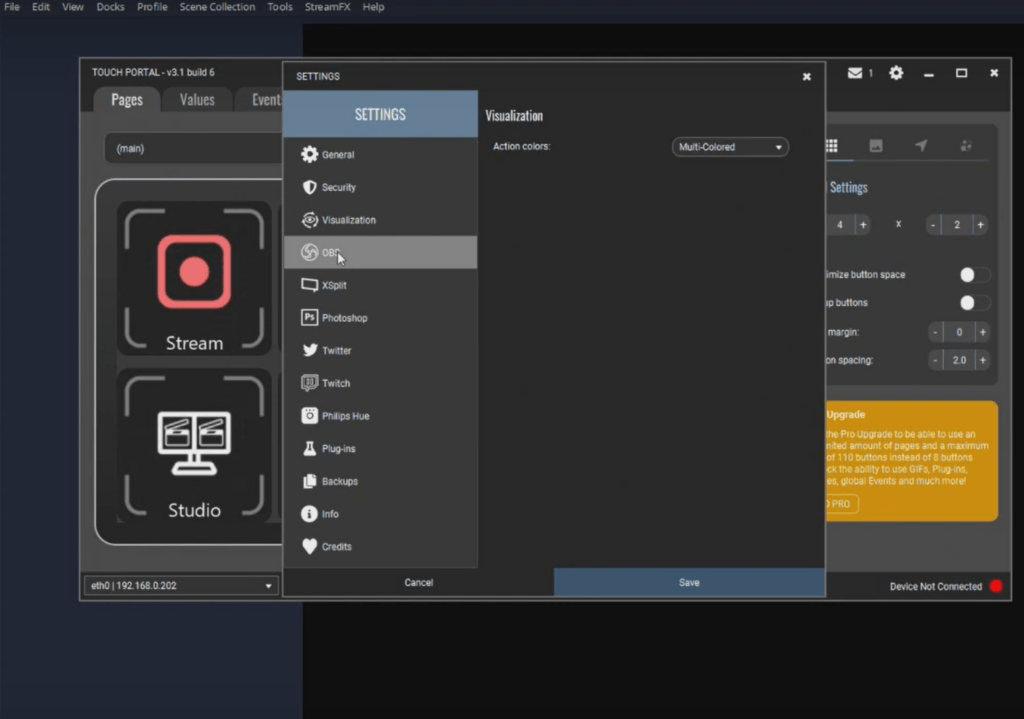Open the Twitch settings section
Image resolution: width=1024 pixels, height=719 pixels.
tap(380, 383)
